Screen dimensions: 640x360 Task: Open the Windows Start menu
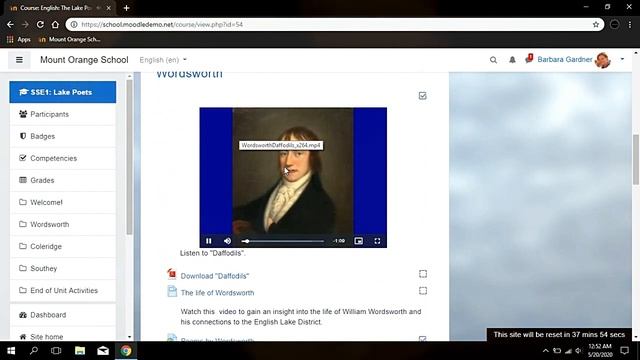coord(11,351)
